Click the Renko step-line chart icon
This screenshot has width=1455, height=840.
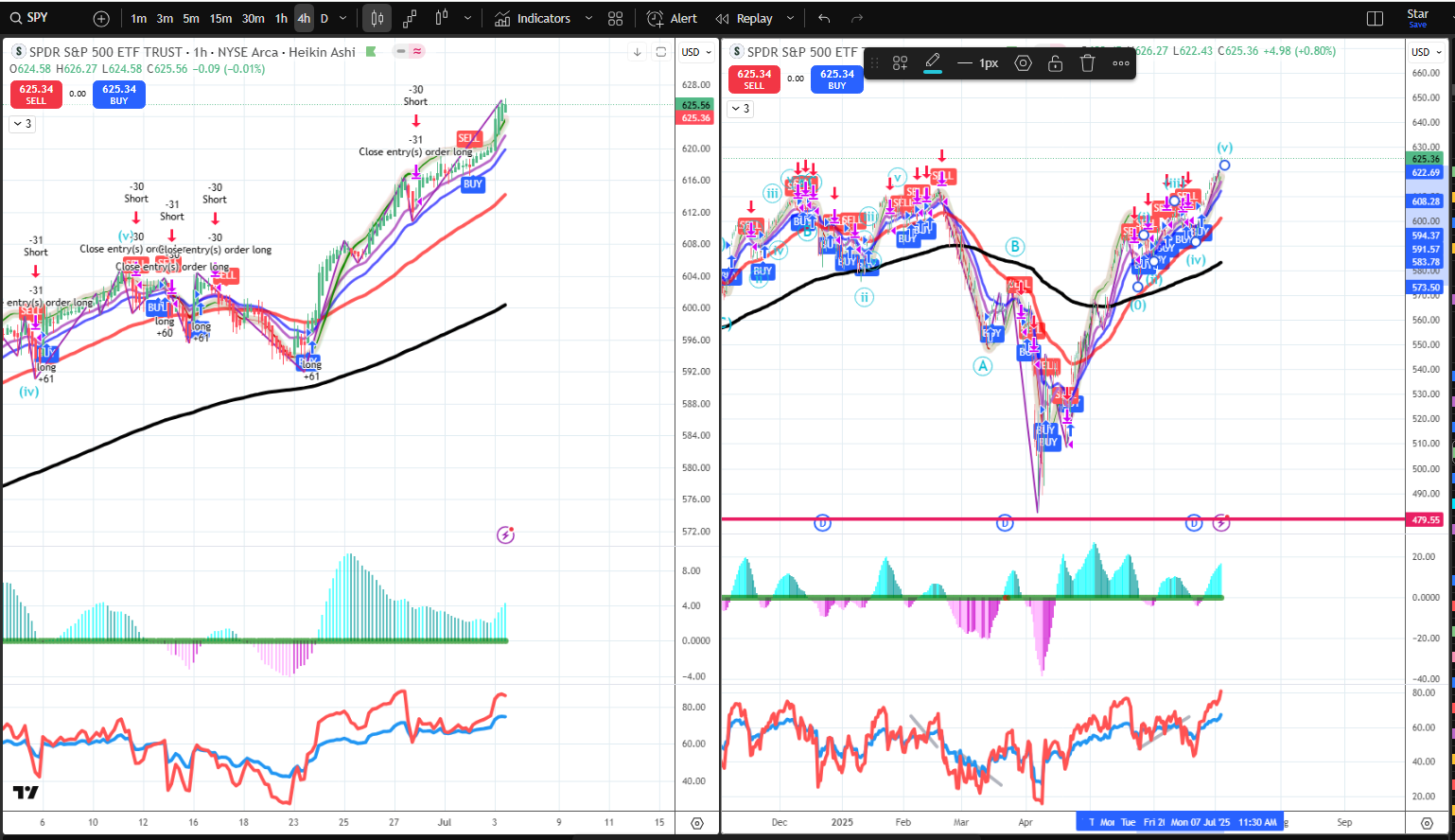pyautogui.click(x=410, y=19)
